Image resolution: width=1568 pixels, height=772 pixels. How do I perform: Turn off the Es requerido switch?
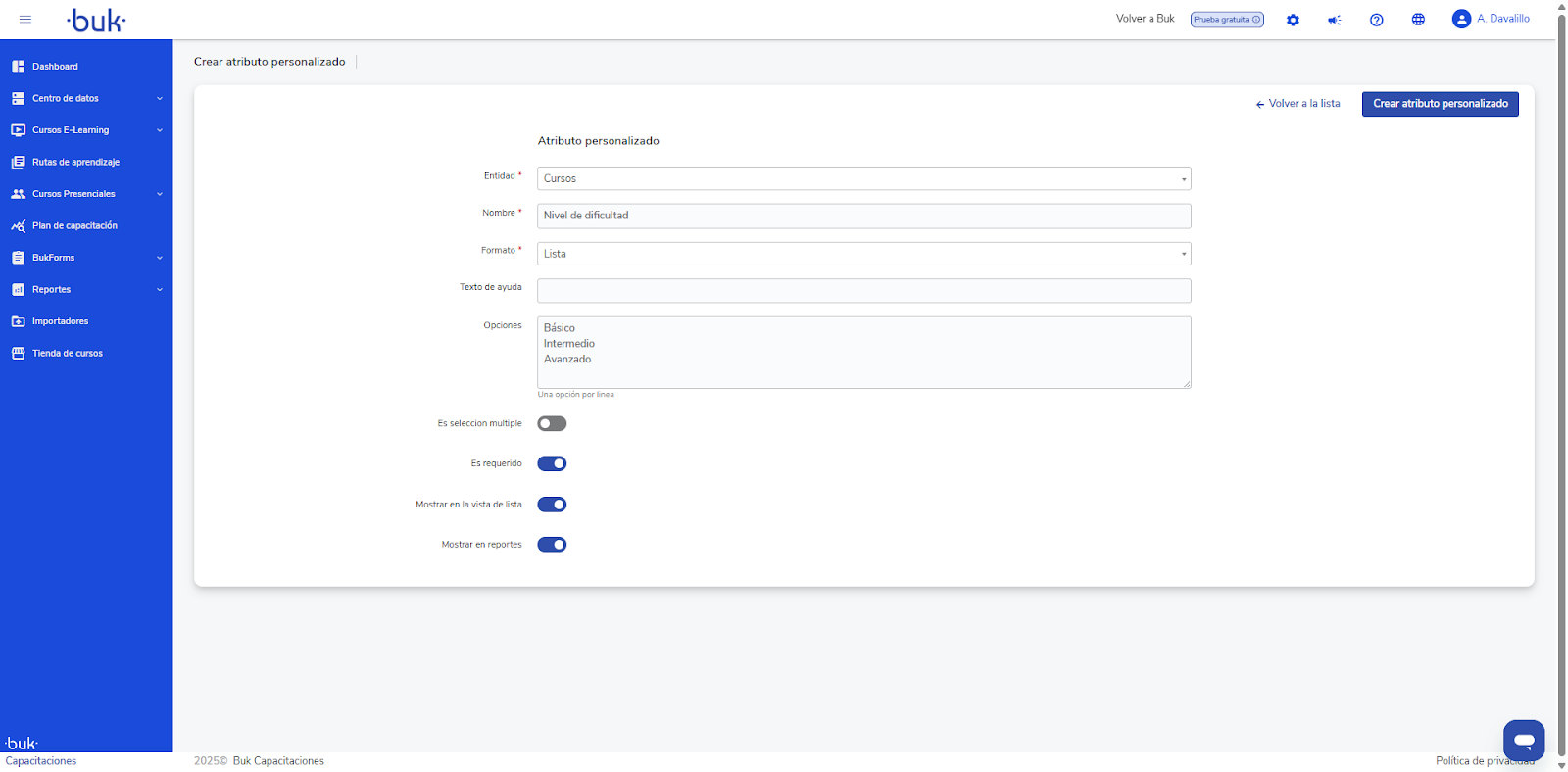pyautogui.click(x=552, y=464)
